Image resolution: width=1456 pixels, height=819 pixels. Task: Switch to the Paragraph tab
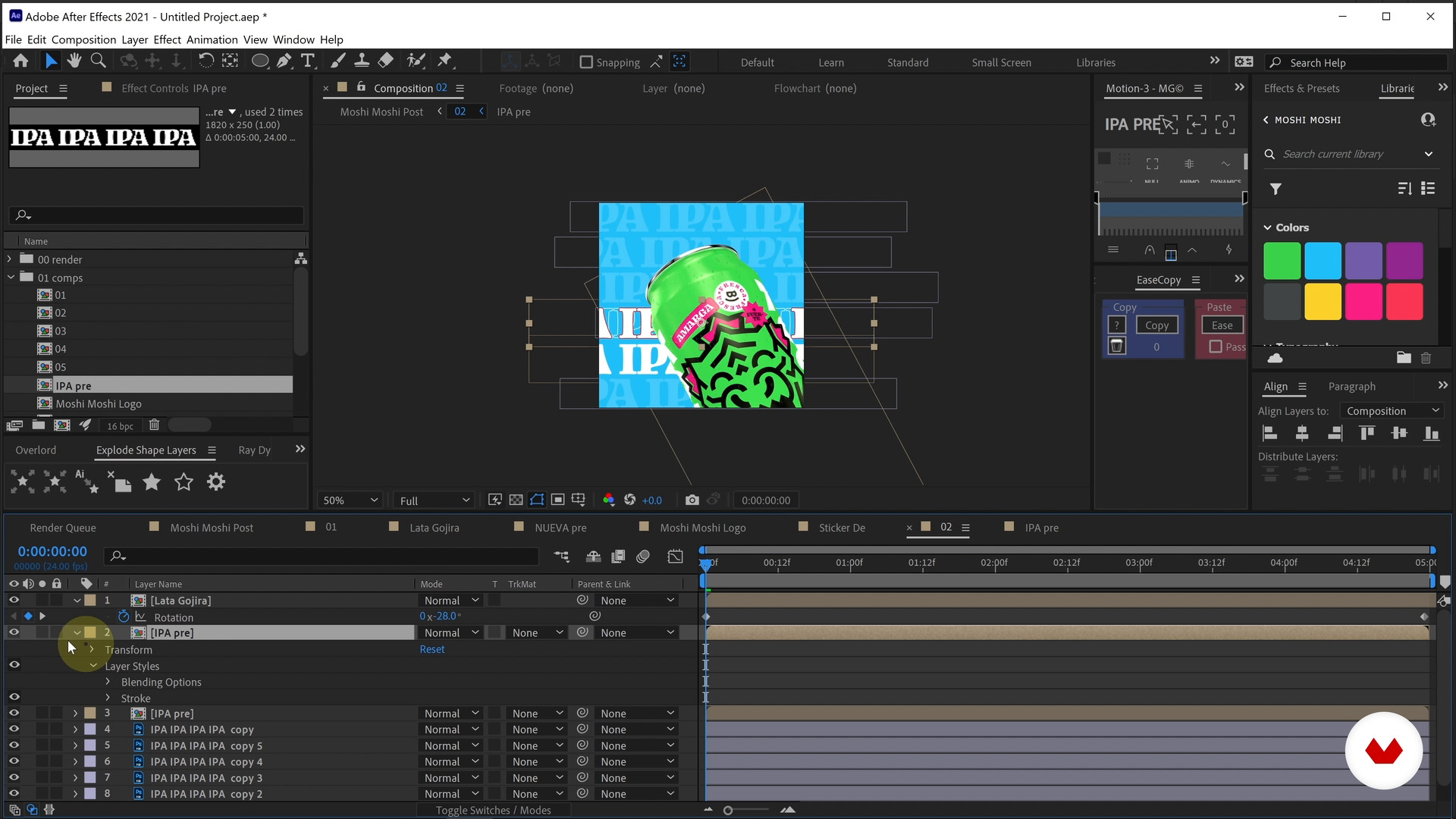pyautogui.click(x=1351, y=386)
